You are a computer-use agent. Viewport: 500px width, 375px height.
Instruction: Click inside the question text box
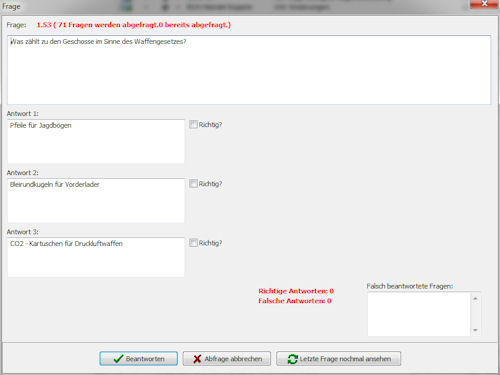[x=249, y=70]
